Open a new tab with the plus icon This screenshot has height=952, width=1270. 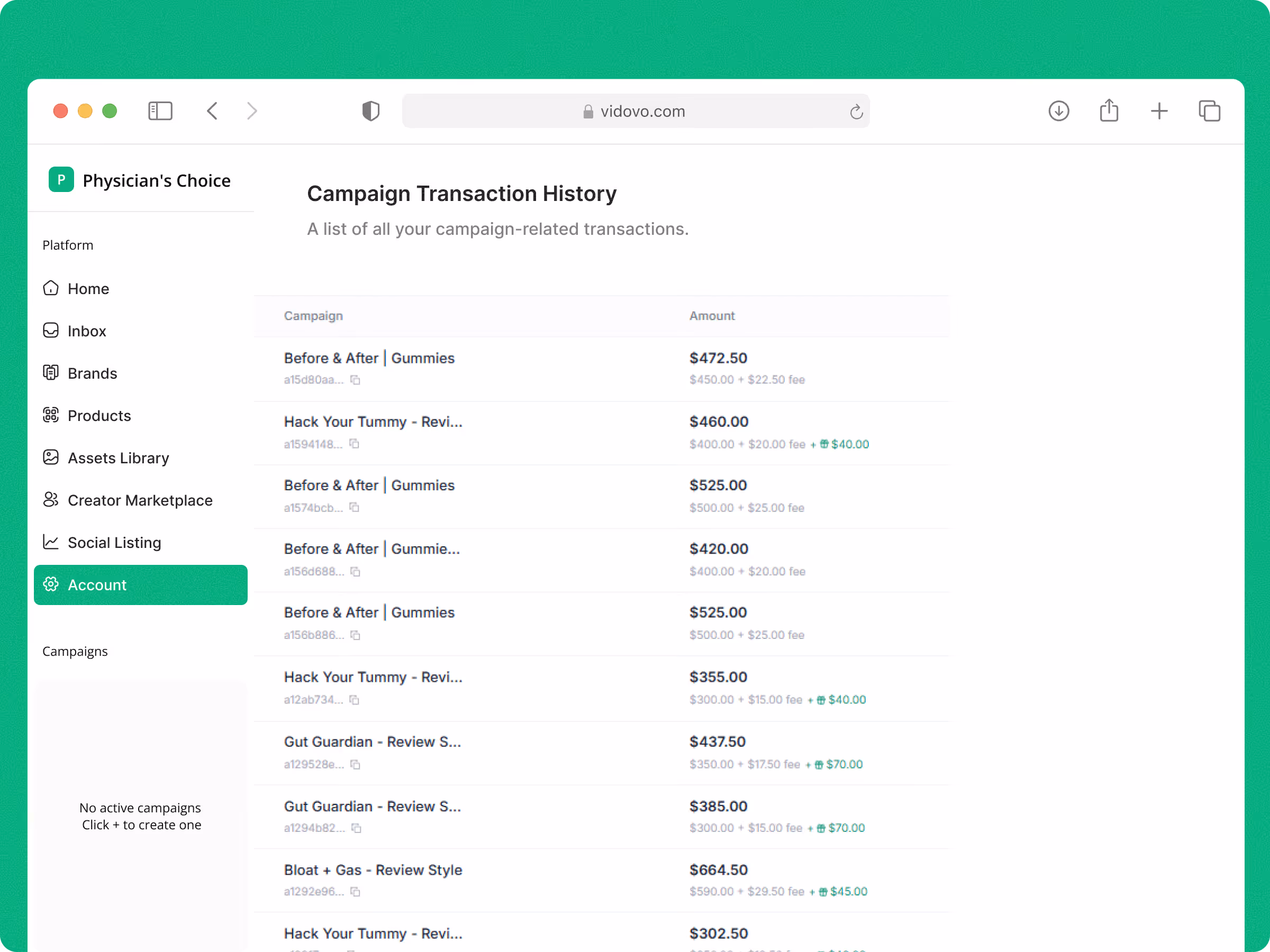pyautogui.click(x=1159, y=111)
